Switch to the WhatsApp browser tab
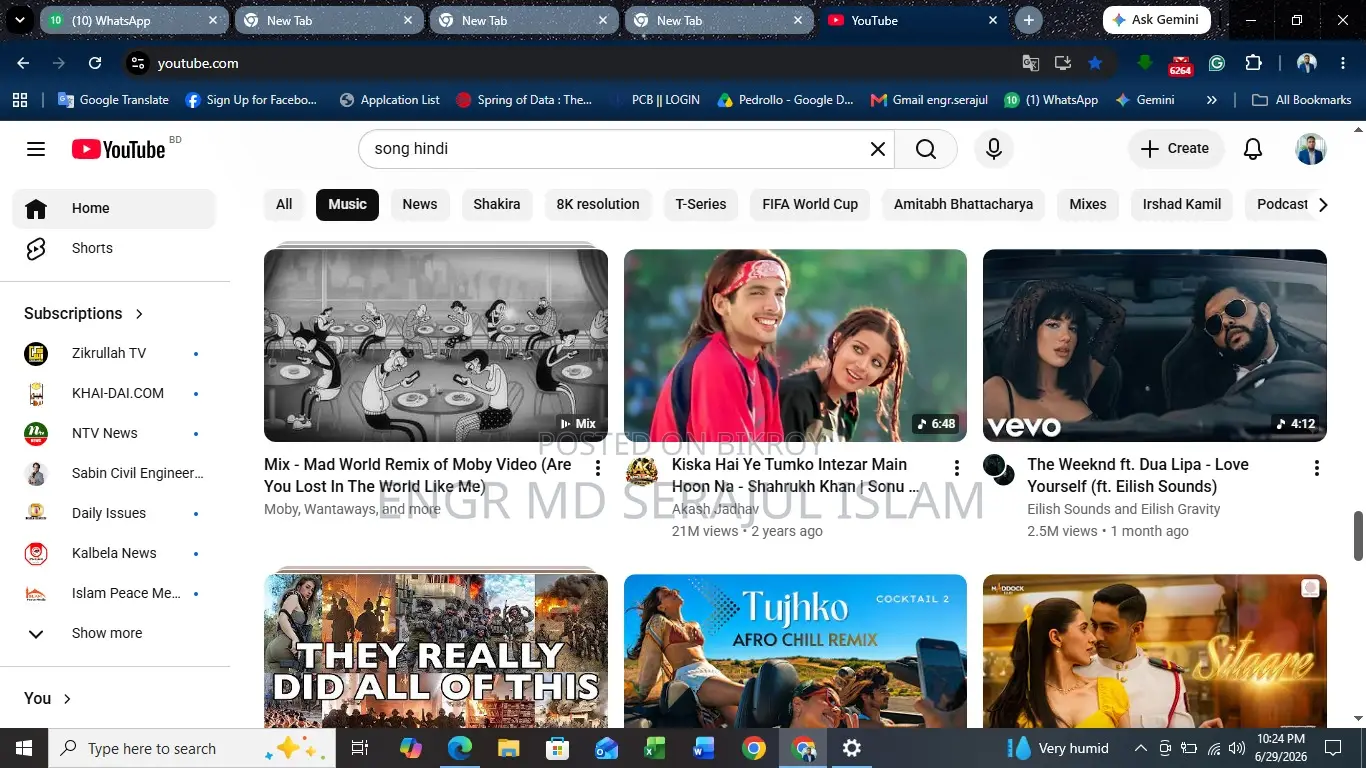 click(134, 20)
